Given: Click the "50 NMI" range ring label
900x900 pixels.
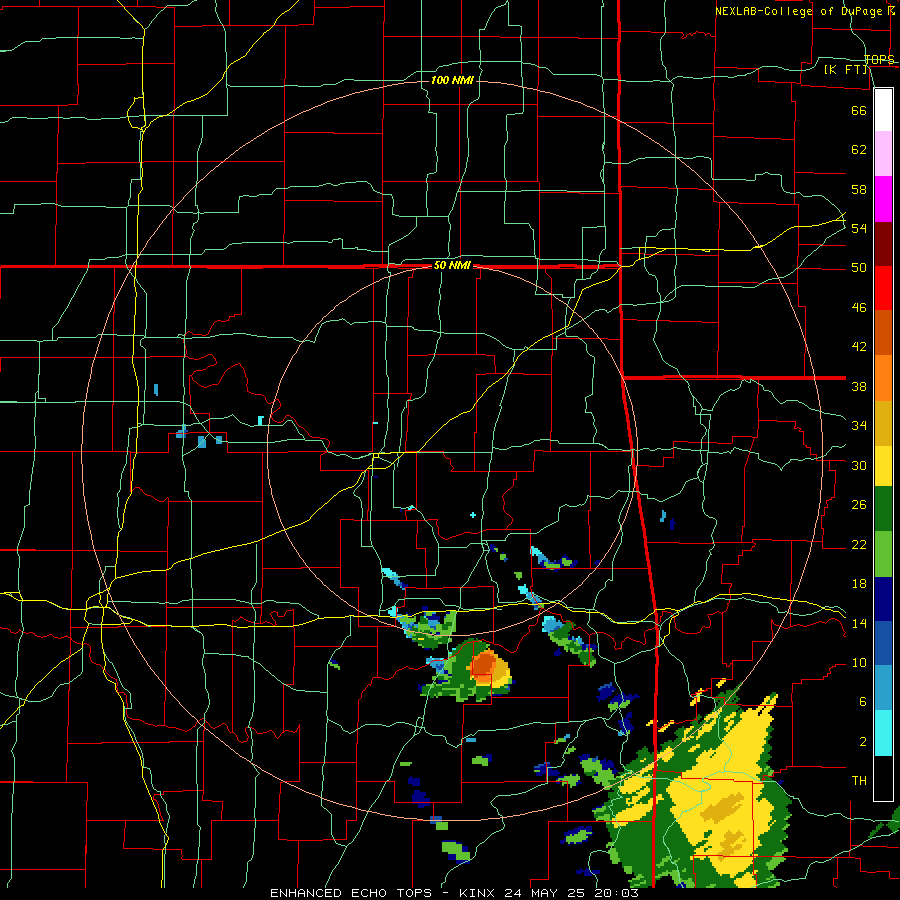Looking at the screenshot, I should [x=452, y=265].
